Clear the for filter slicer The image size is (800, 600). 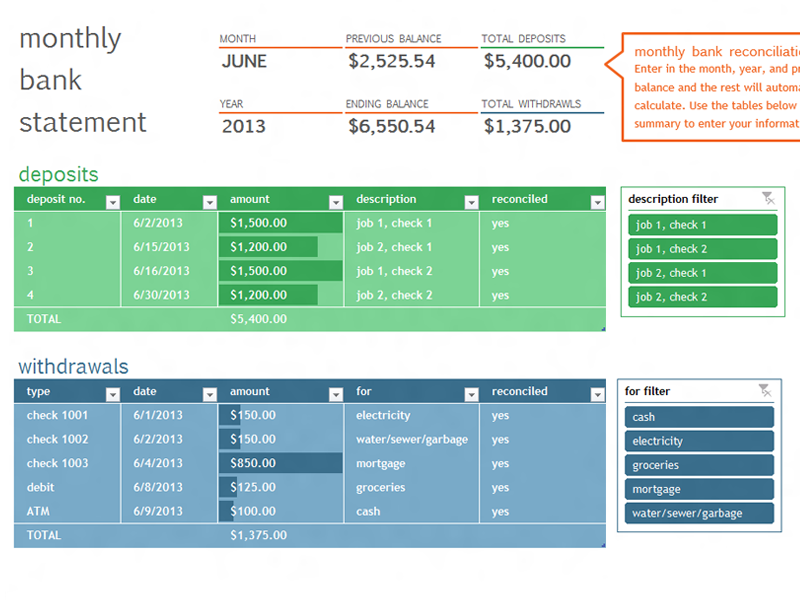(765, 390)
